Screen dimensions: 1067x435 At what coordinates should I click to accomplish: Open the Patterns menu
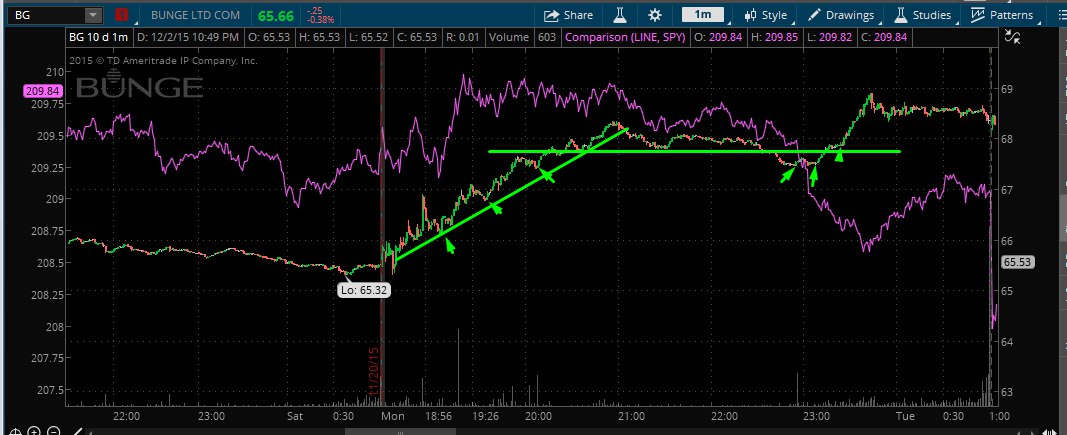1003,15
